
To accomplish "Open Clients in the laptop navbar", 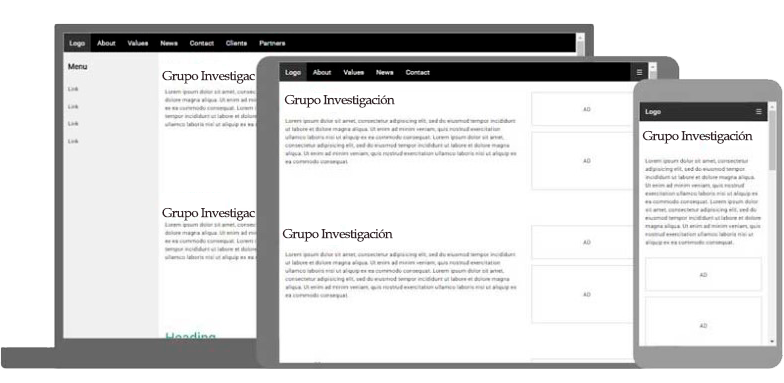I will [x=236, y=43].
